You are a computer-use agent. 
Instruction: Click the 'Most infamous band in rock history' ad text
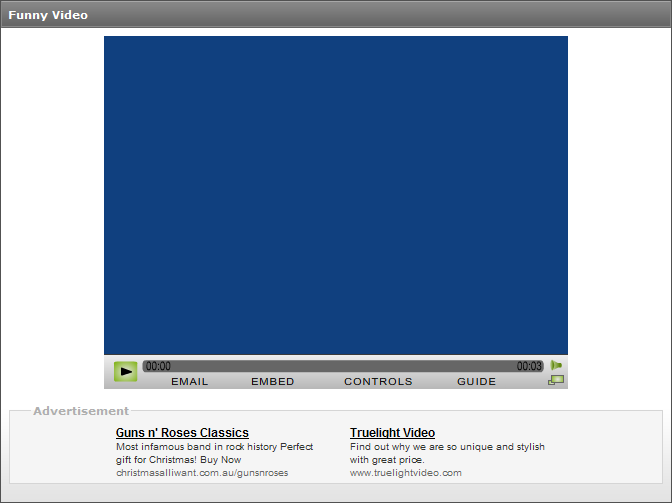click(198, 446)
